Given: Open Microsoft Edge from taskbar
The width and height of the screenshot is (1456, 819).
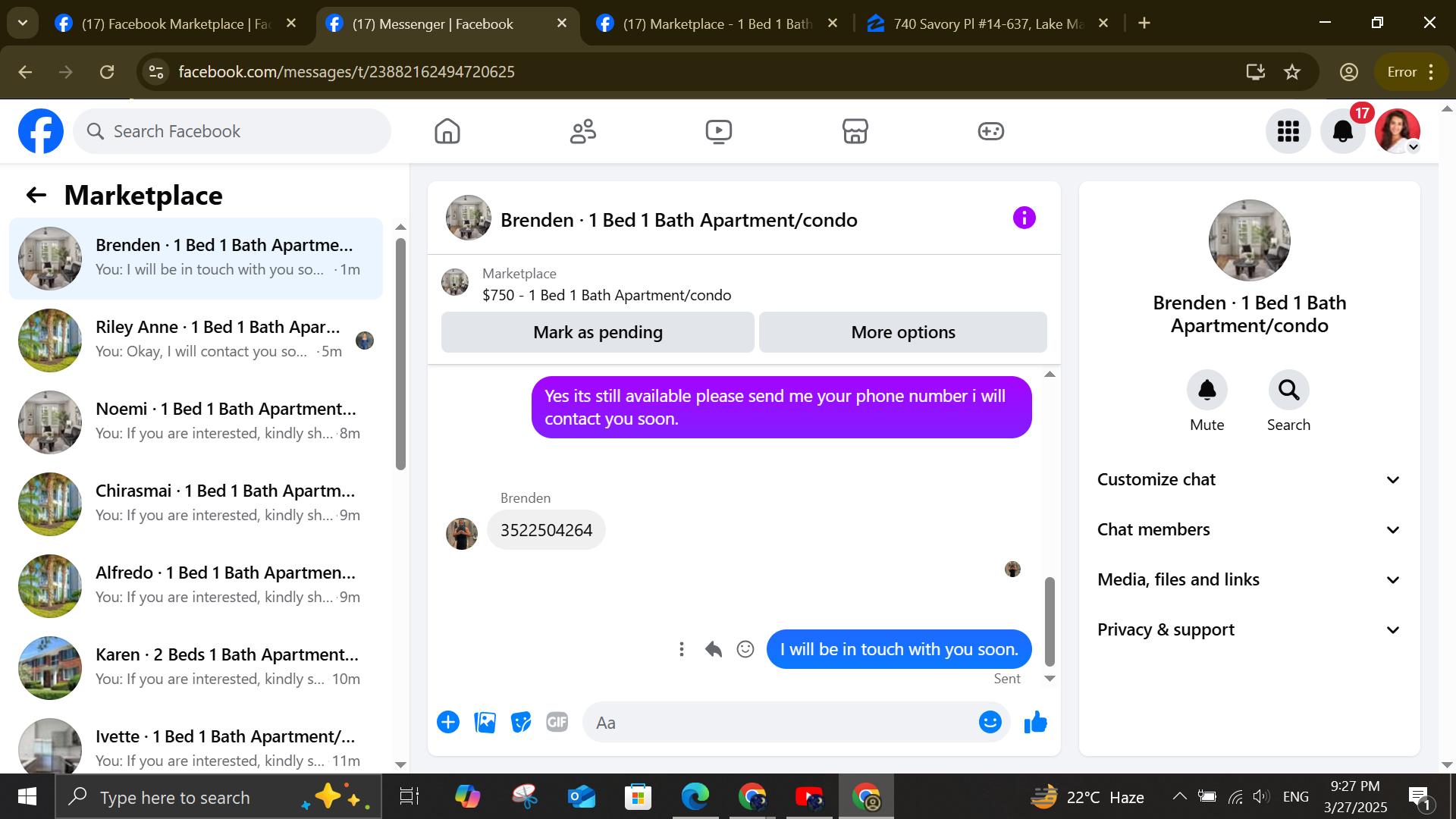Looking at the screenshot, I should [695, 797].
